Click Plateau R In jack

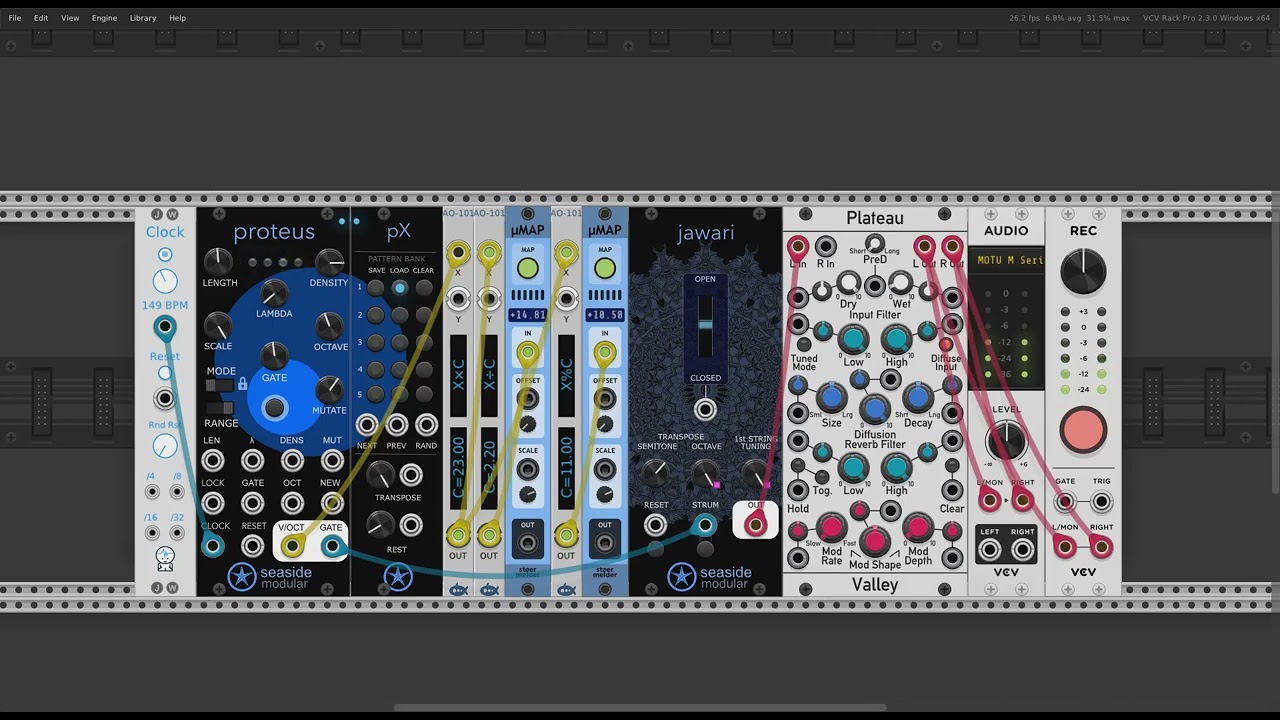(825, 246)
